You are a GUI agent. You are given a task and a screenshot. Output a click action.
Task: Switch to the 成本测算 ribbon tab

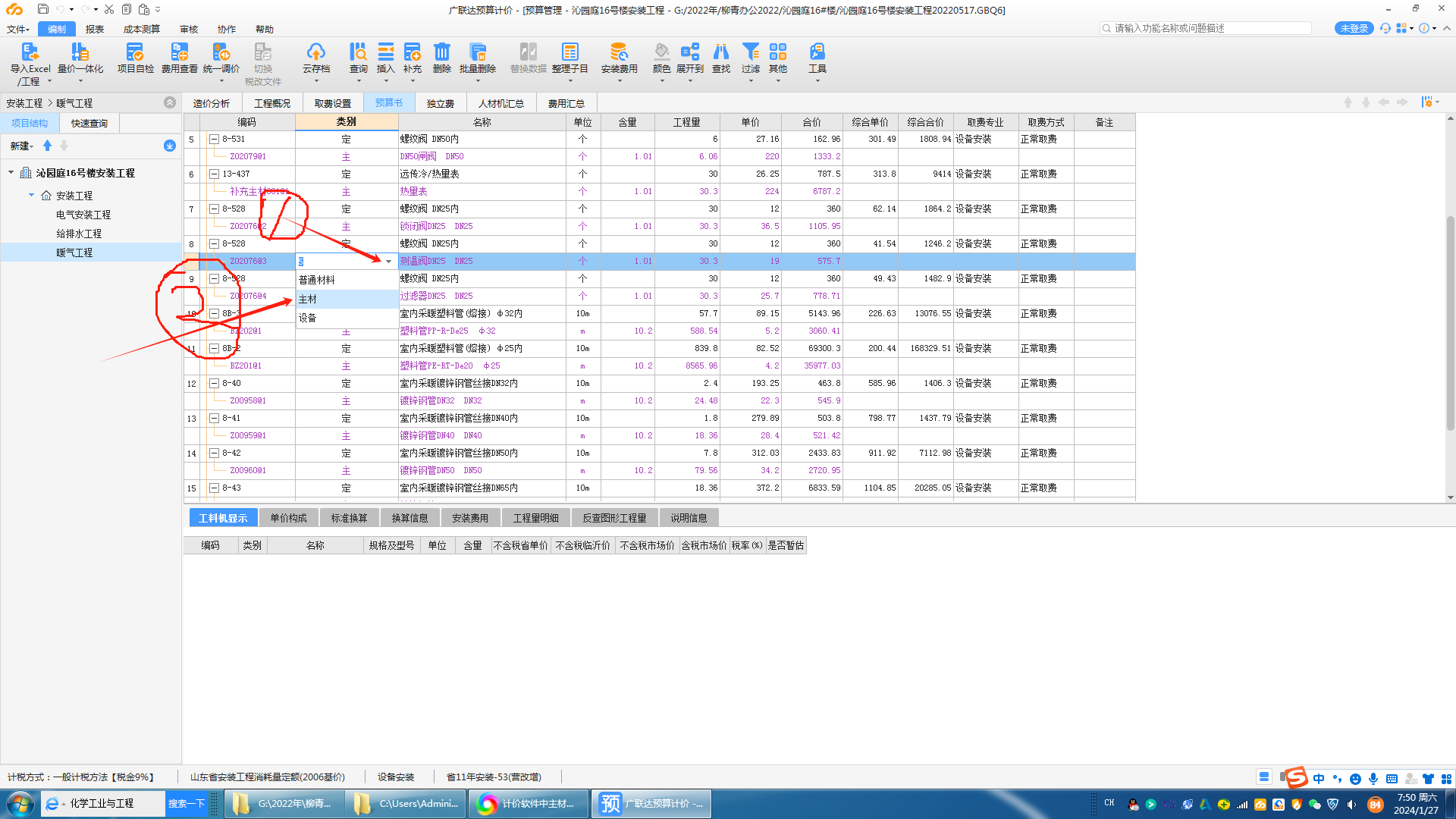pyautogui.click(x=142, y=29)
